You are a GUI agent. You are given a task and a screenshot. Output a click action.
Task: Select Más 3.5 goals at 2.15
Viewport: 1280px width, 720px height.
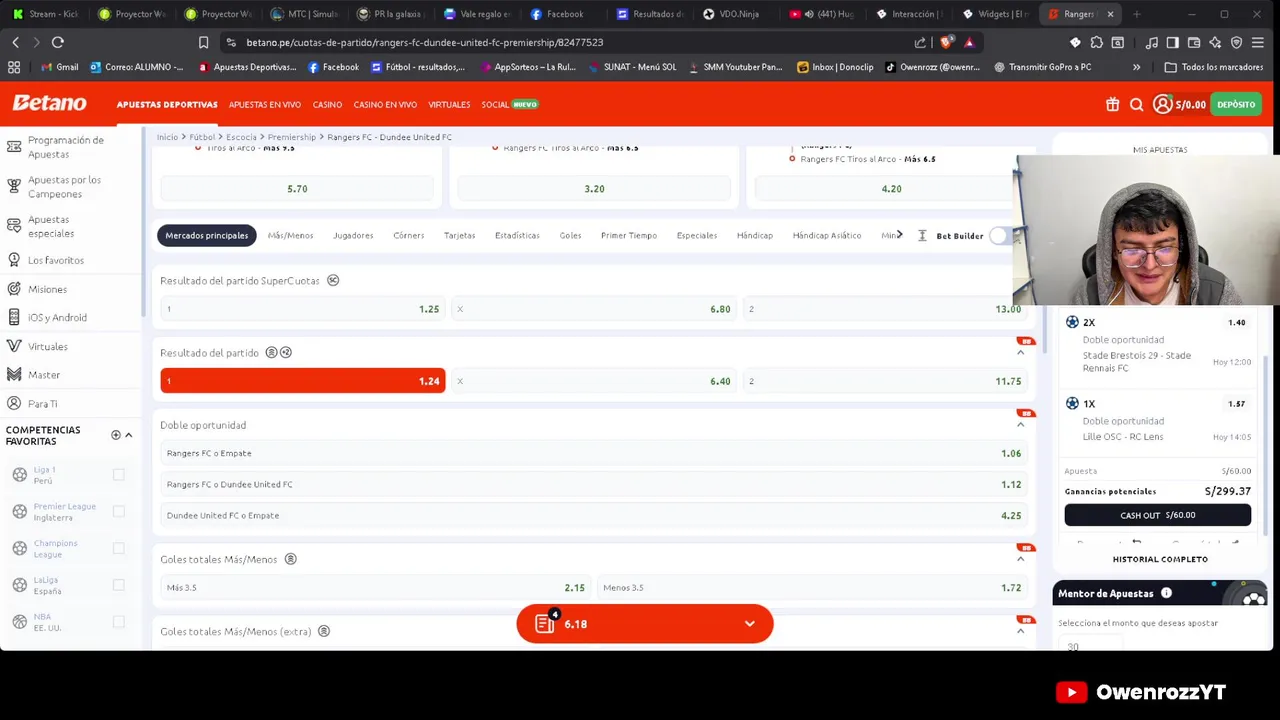tap(375, 588)
